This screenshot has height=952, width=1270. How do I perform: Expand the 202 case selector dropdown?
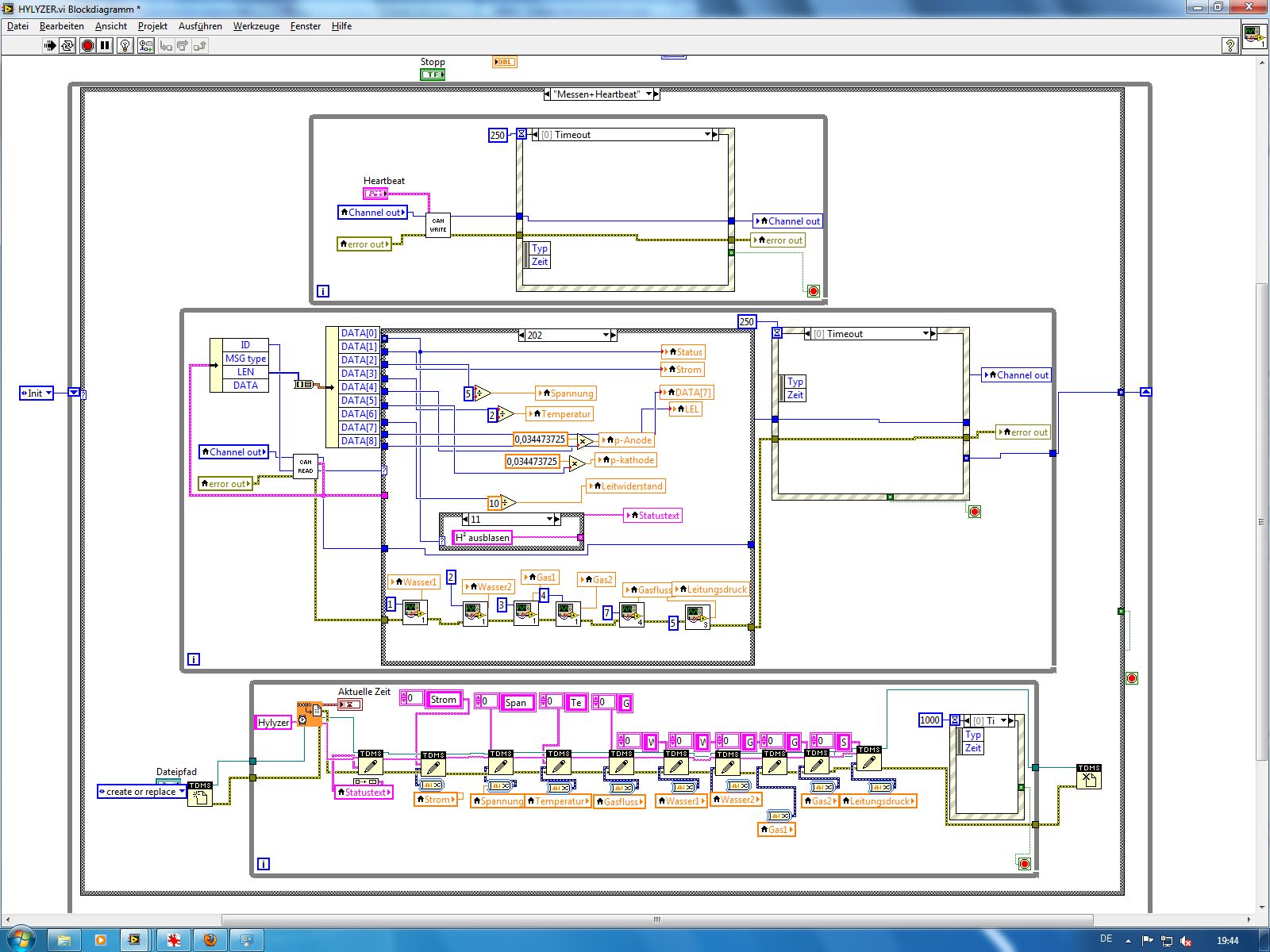pyautogui.click(x=606, y=336)
